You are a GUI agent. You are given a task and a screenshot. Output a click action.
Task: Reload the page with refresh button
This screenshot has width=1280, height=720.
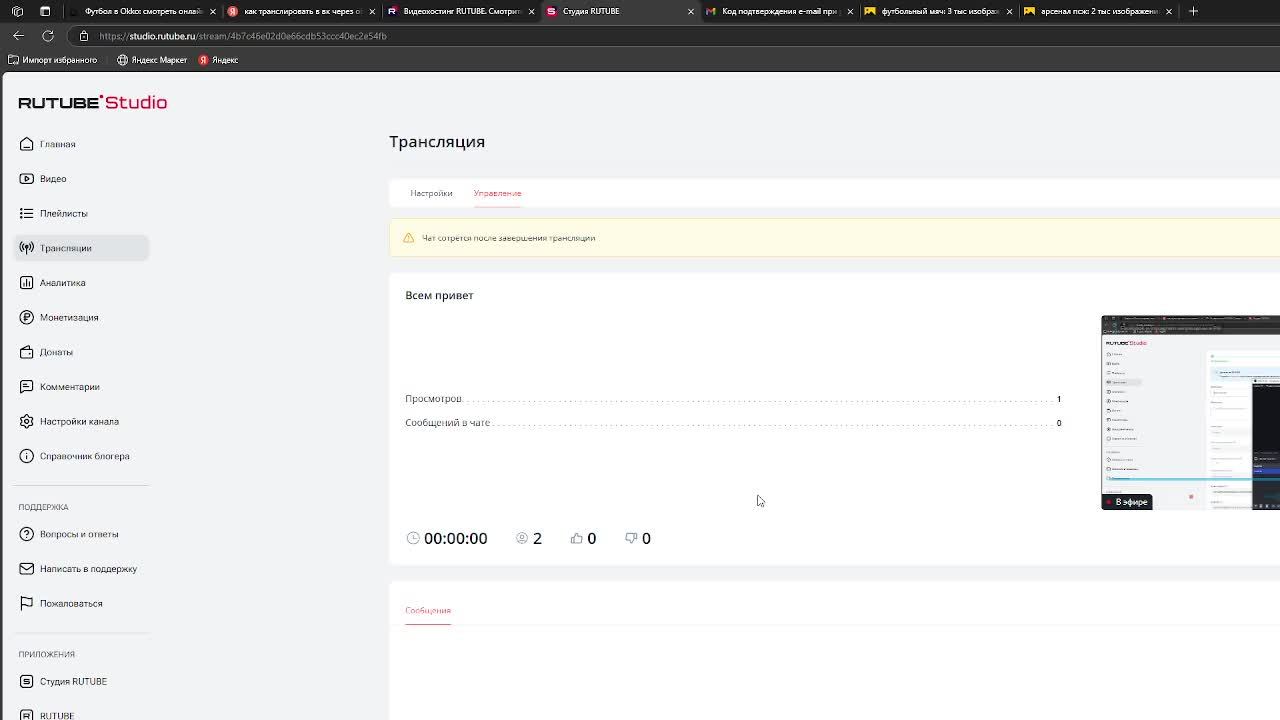(x=47, y=36)
